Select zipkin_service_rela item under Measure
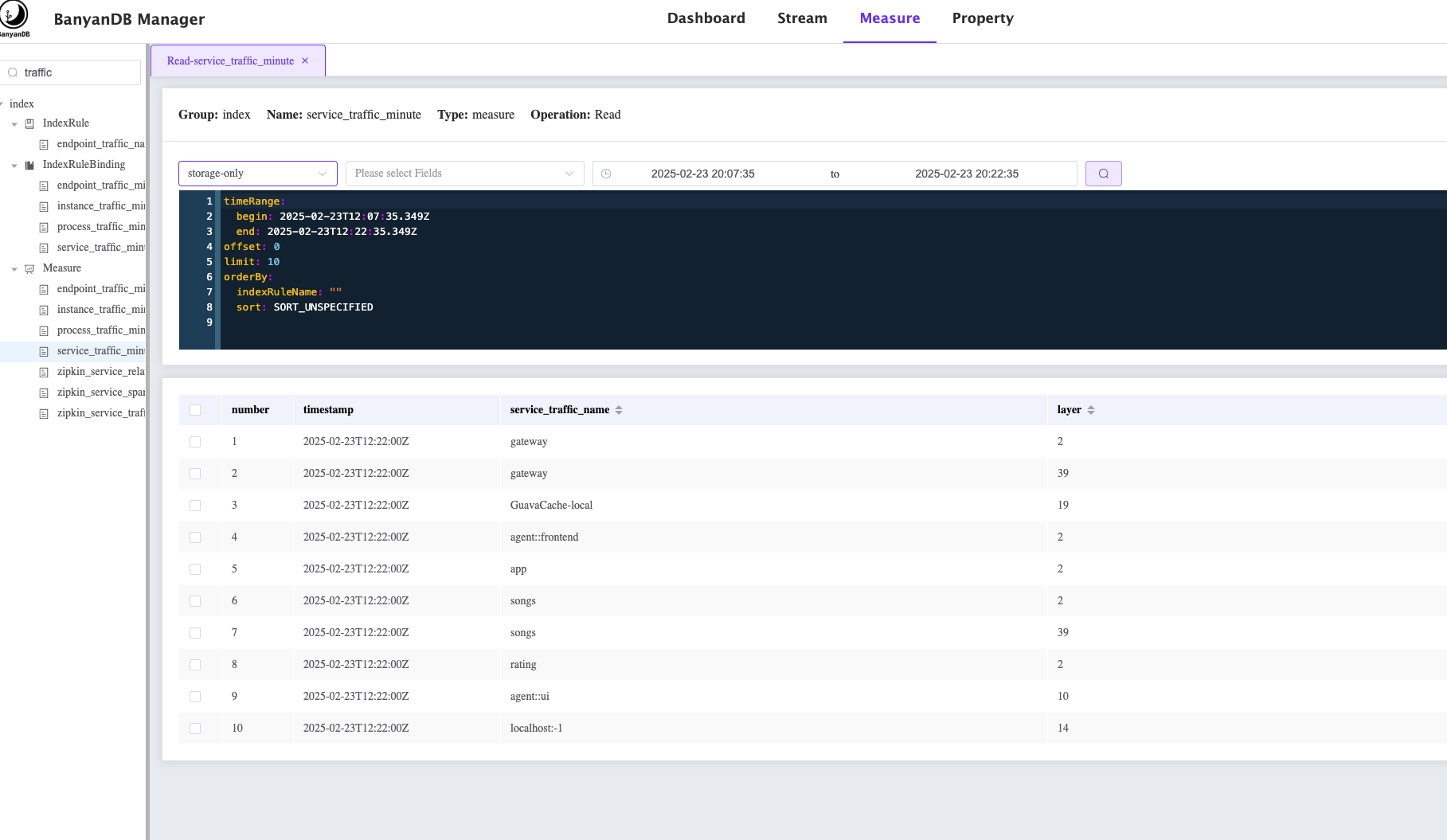Screen dimensions: 1447x840 (100, 372)
